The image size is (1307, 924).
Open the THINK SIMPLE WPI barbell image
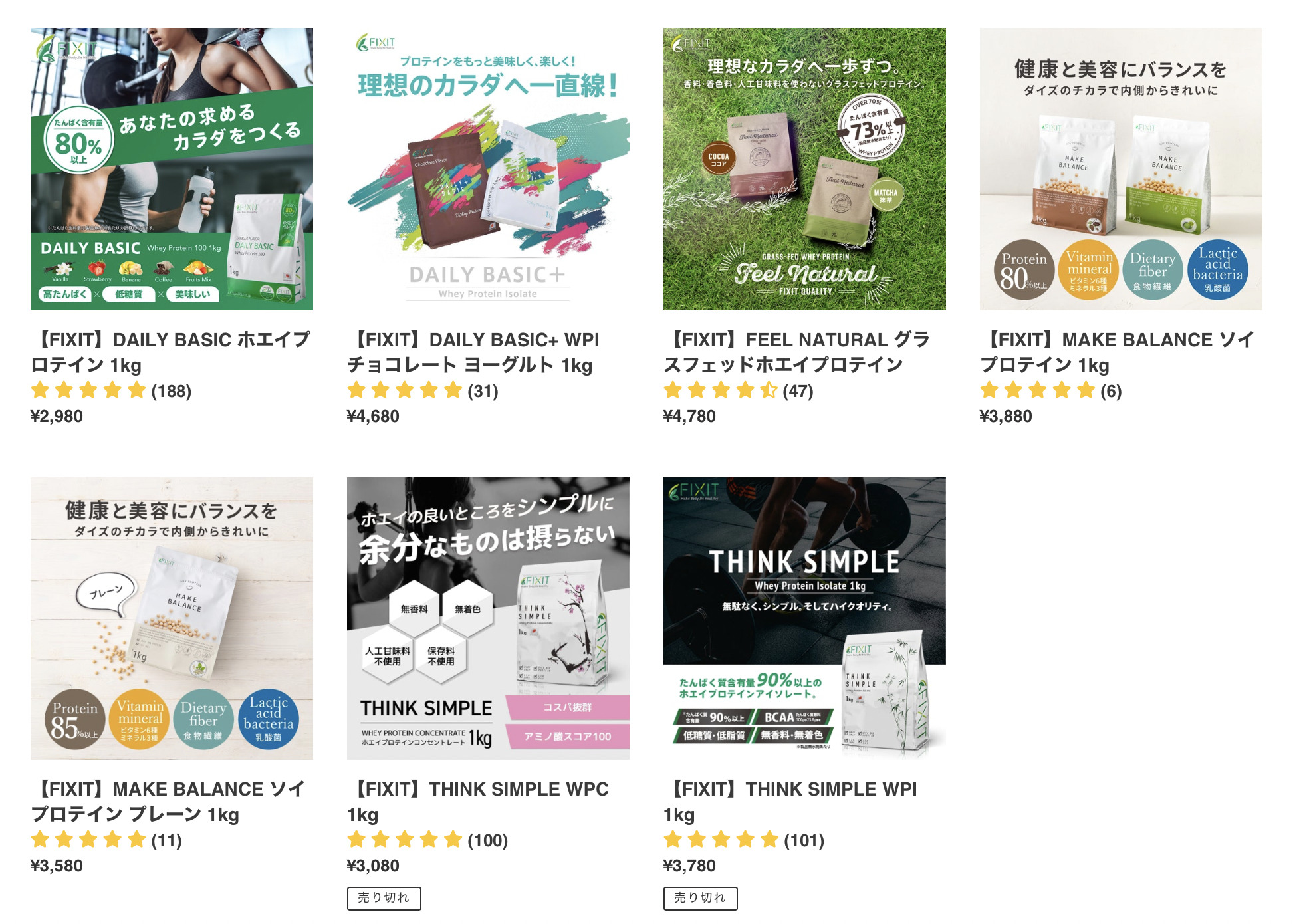tap(804, 618)
